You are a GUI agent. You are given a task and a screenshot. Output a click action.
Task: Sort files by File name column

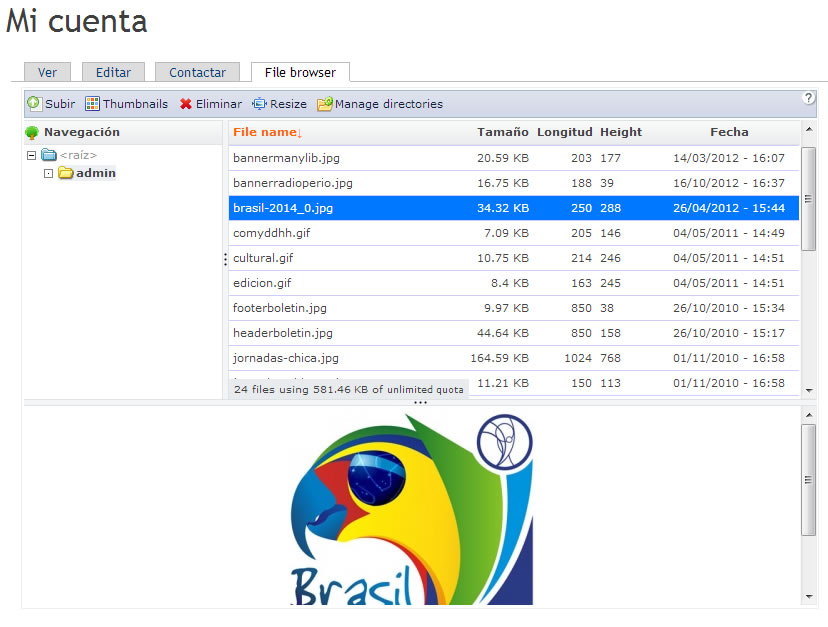[267, 132]
